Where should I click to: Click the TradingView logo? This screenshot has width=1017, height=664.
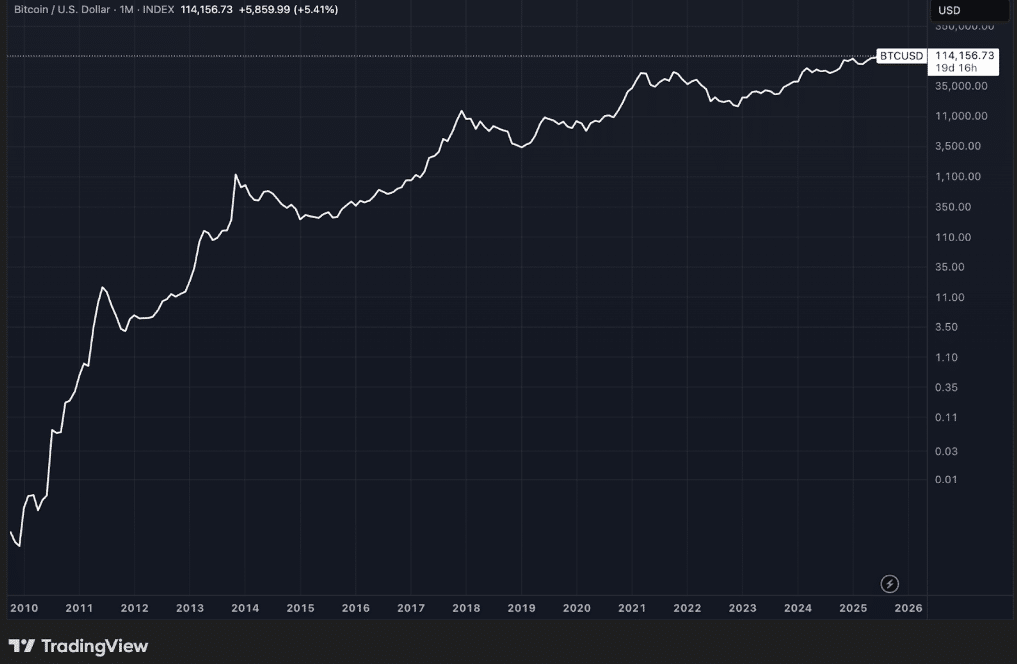tap(78, 646)
